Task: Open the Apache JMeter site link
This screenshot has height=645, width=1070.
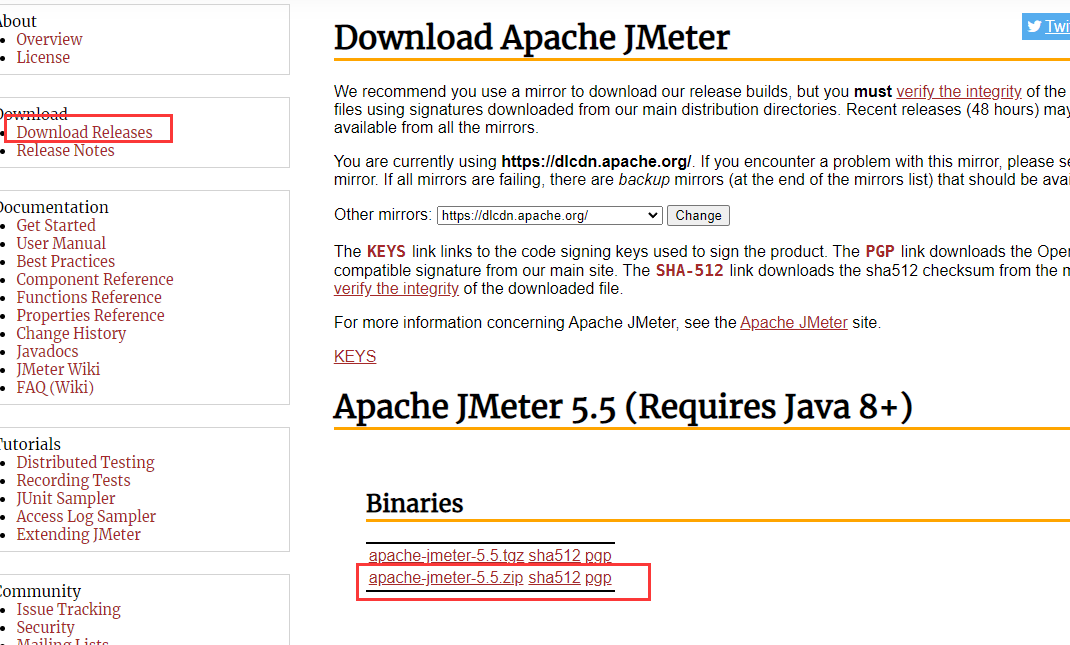Action: (x=794, y=323)
